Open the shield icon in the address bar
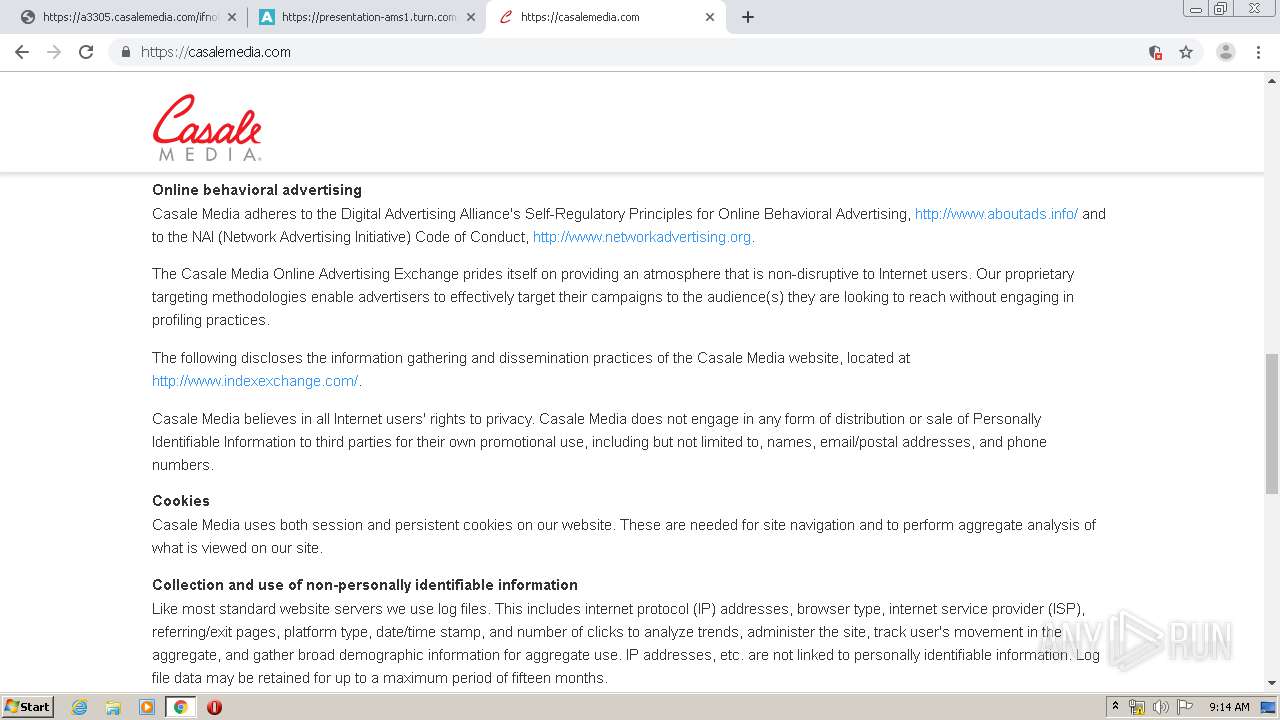Viewport: 1280px width, 720px height. [1155, 52]
